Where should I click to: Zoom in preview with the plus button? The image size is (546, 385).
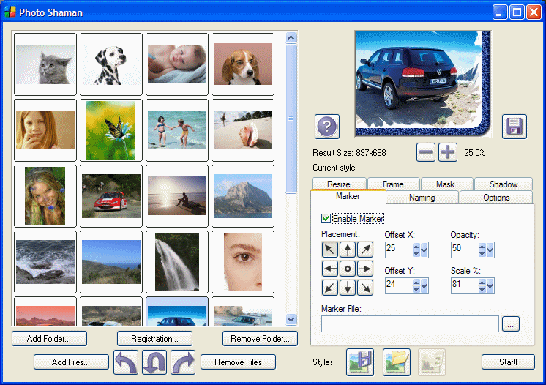click(x=447, y=152)
